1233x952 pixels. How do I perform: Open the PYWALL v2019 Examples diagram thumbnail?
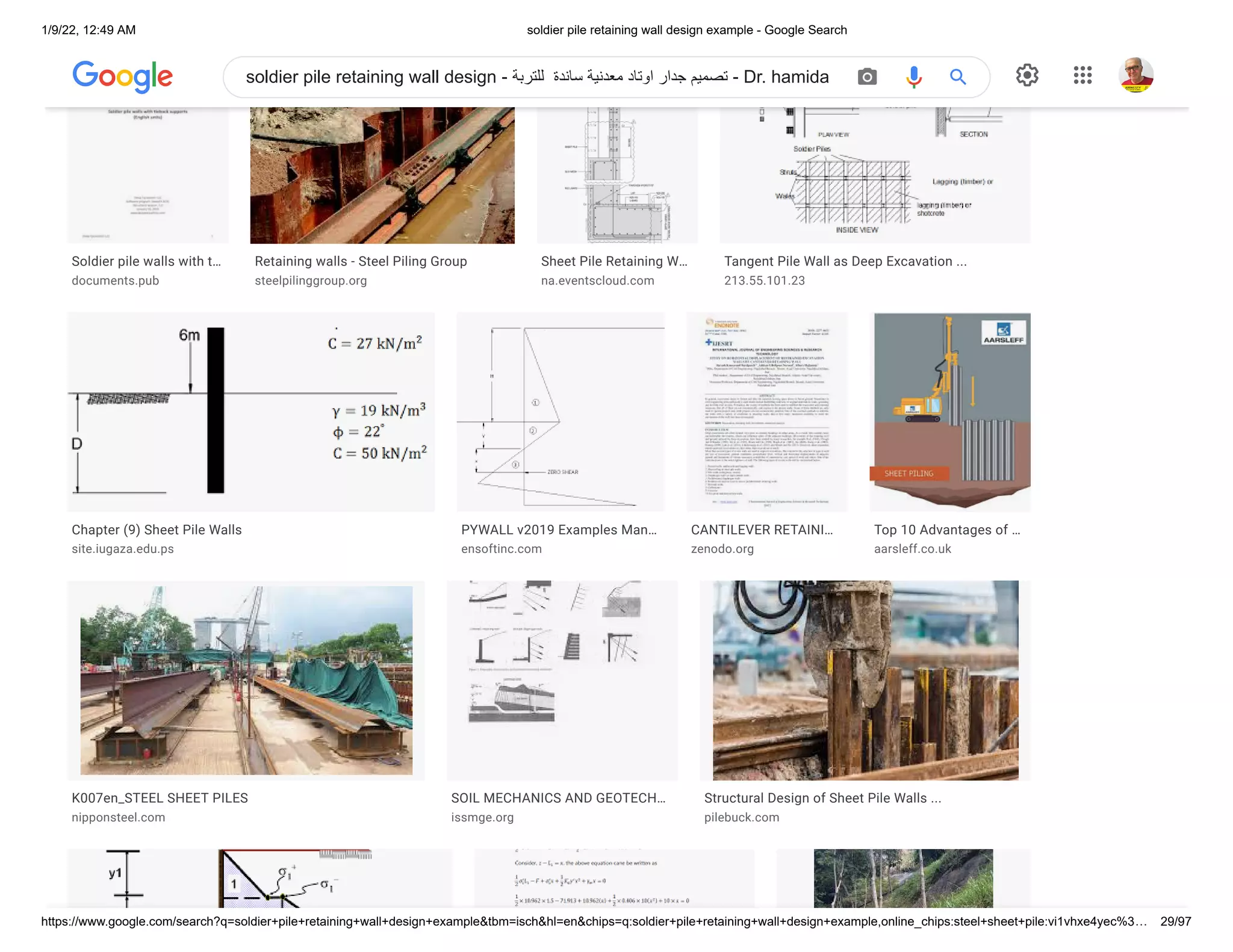560,412
